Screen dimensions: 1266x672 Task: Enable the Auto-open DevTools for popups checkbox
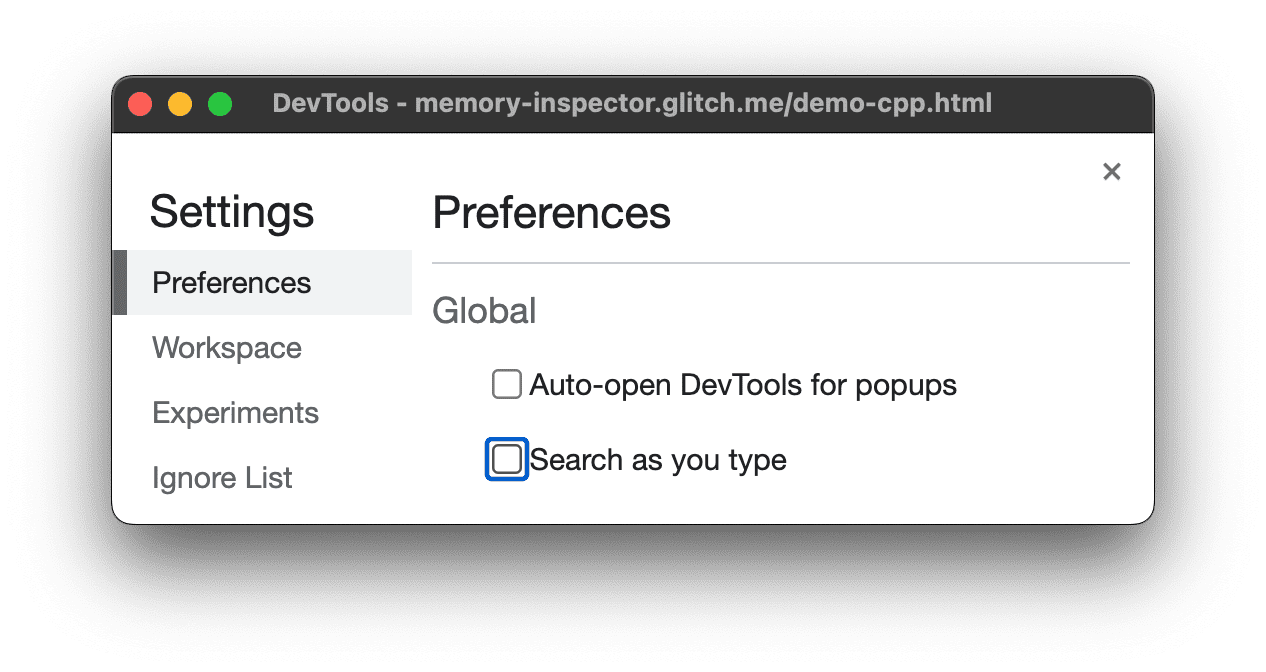[x=506, y=384]
